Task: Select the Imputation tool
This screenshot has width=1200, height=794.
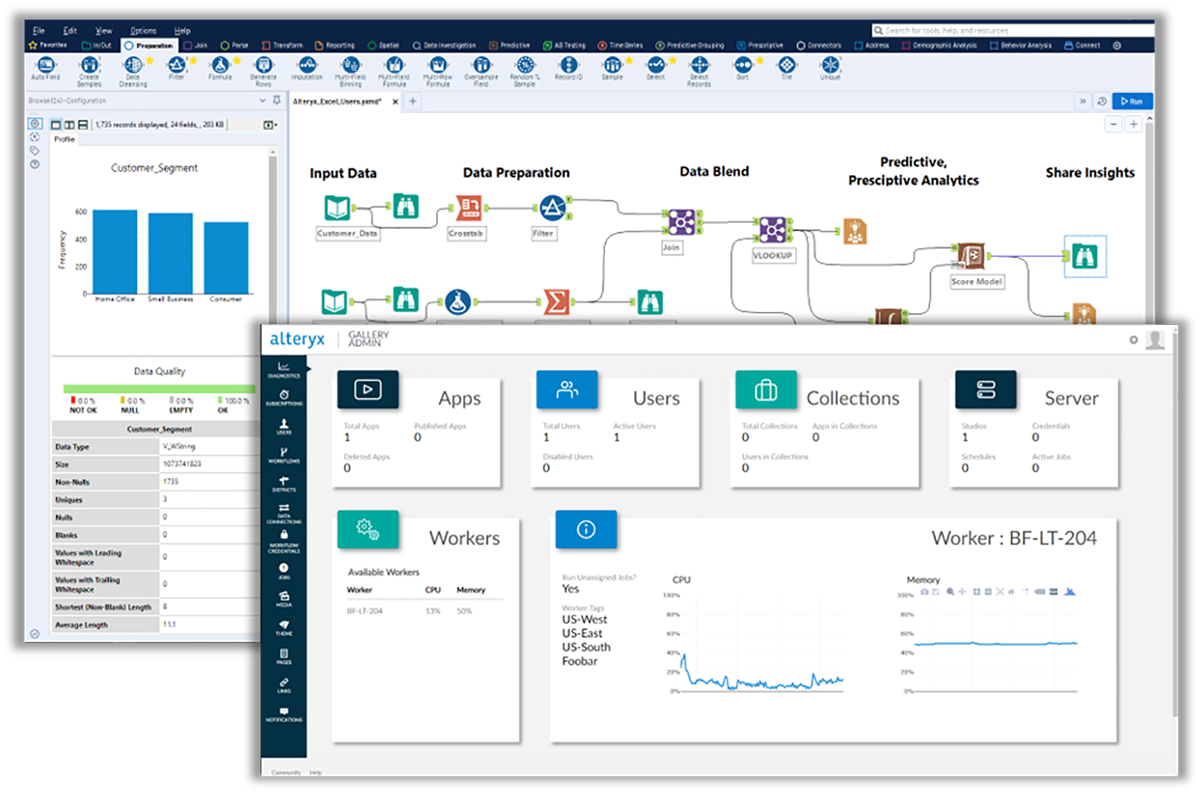Action: [x=307, y=67]
